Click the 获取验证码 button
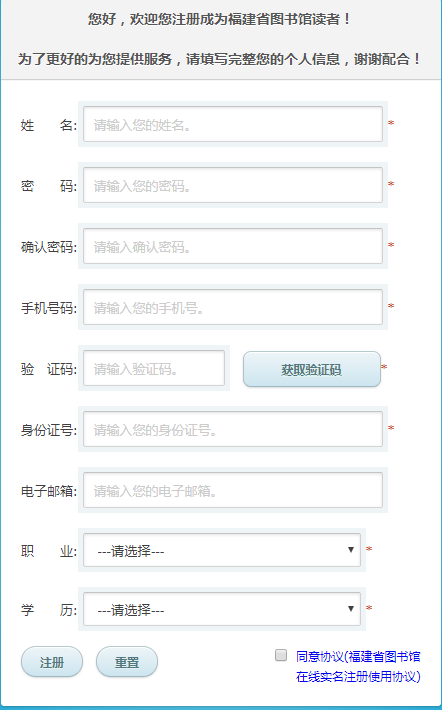Viewport: 442px width, 710px height. click(312, 369)
